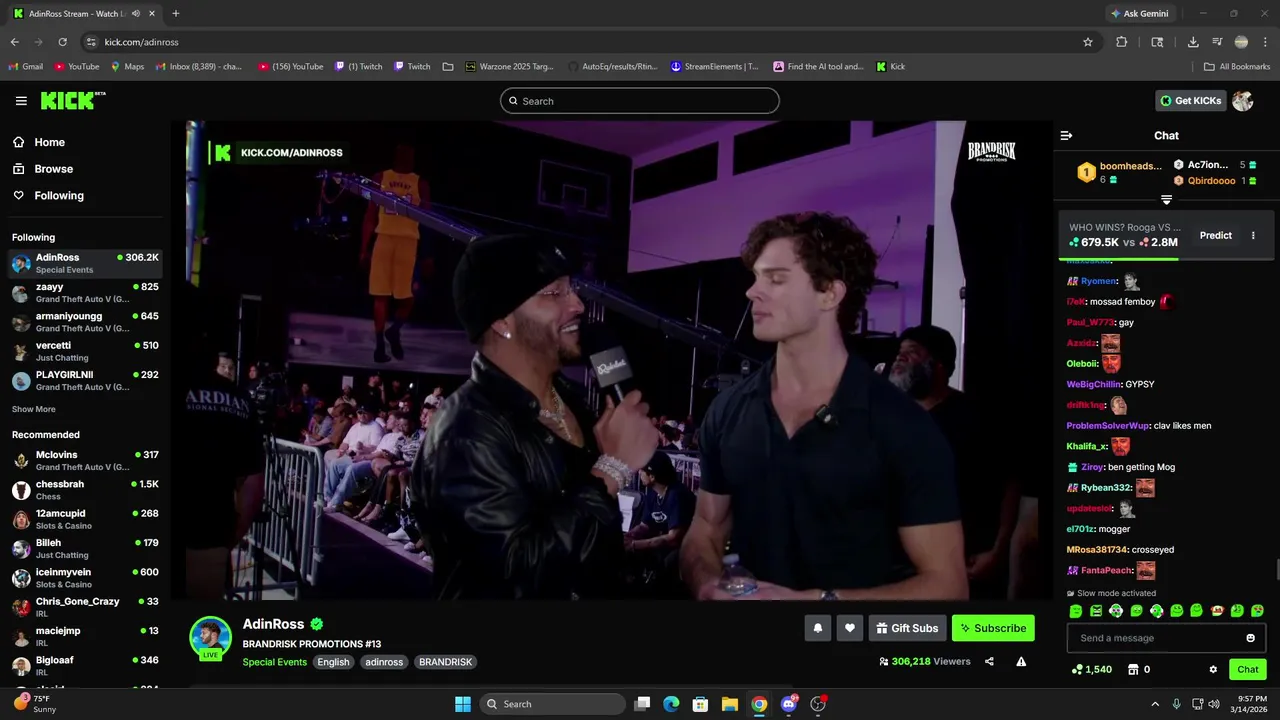This screenshot has height=720, width=1280.
Task: Open the StreamElements bookmark
Action: [x=714, y=67]
